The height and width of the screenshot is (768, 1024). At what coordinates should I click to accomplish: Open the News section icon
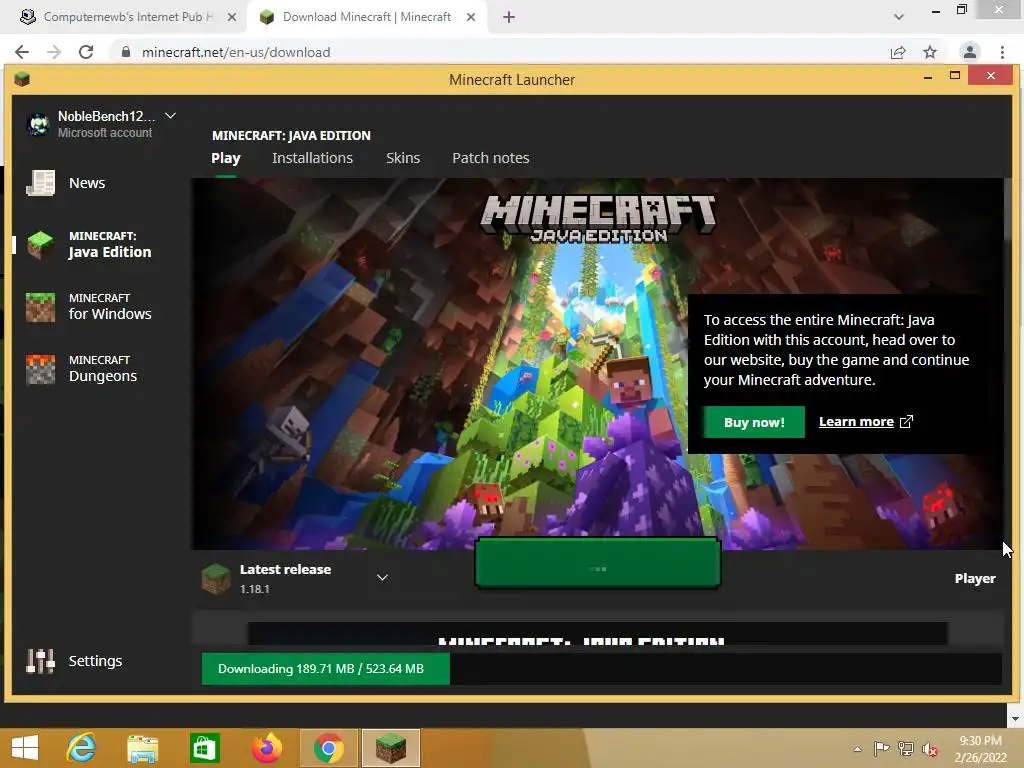click(x=40, y=183)
